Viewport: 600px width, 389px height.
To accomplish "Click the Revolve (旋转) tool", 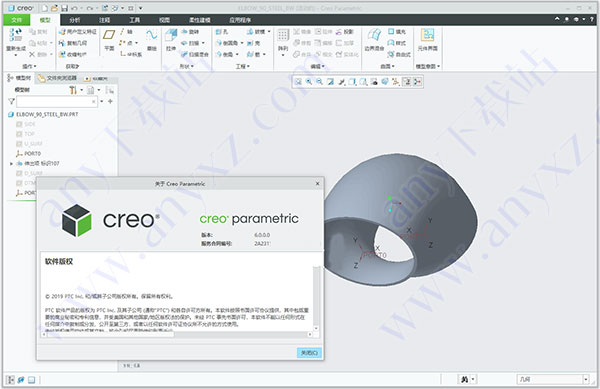I will point(190,32).
